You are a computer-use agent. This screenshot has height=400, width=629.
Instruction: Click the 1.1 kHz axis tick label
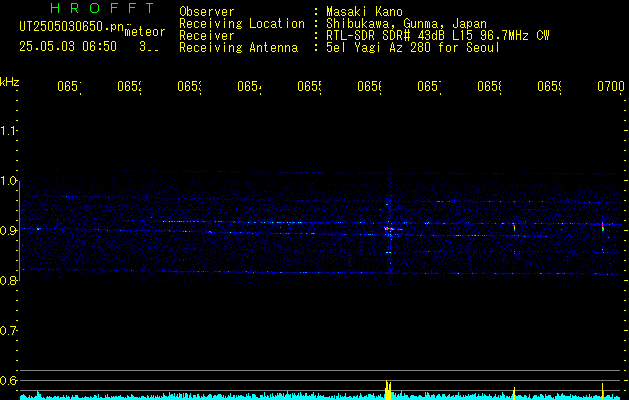pos(8,130)
